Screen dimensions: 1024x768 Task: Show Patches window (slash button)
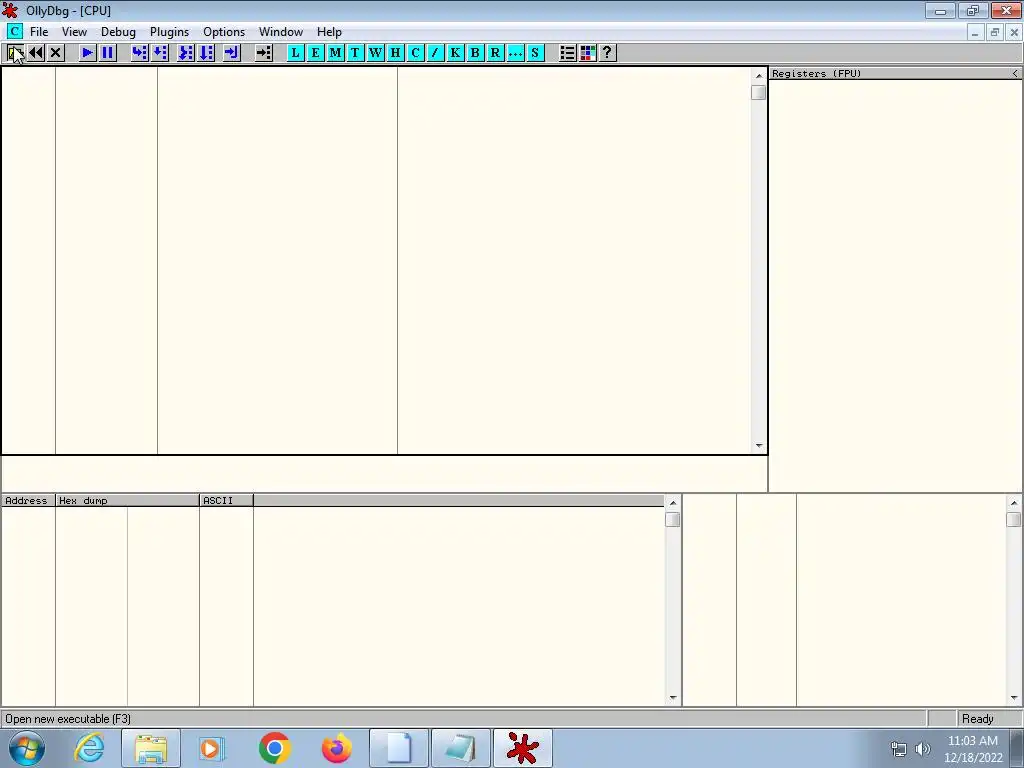(x=435, y=53)
